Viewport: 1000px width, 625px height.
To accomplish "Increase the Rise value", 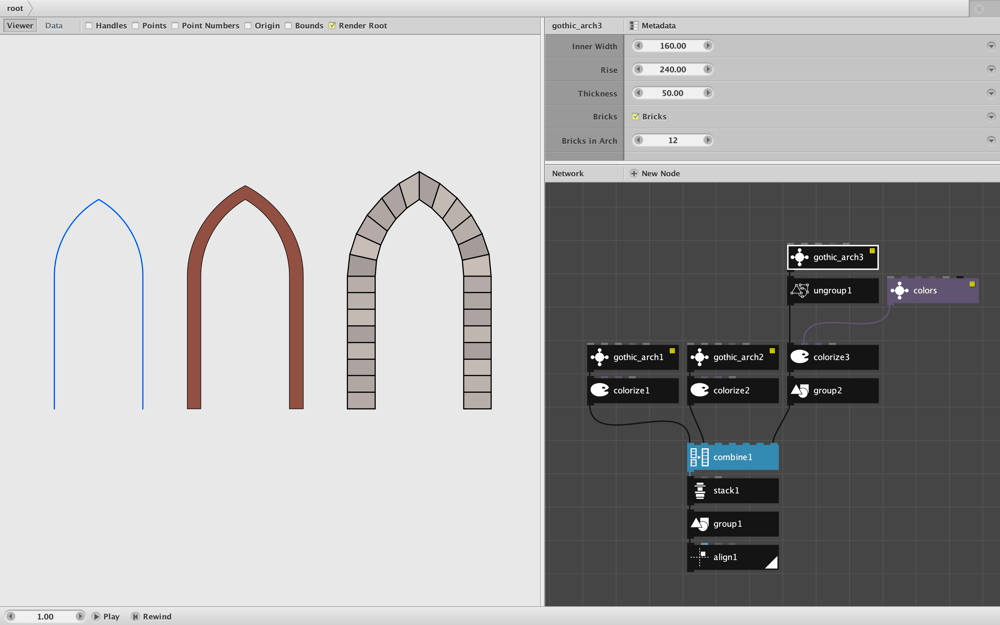I will click(707, 70).
